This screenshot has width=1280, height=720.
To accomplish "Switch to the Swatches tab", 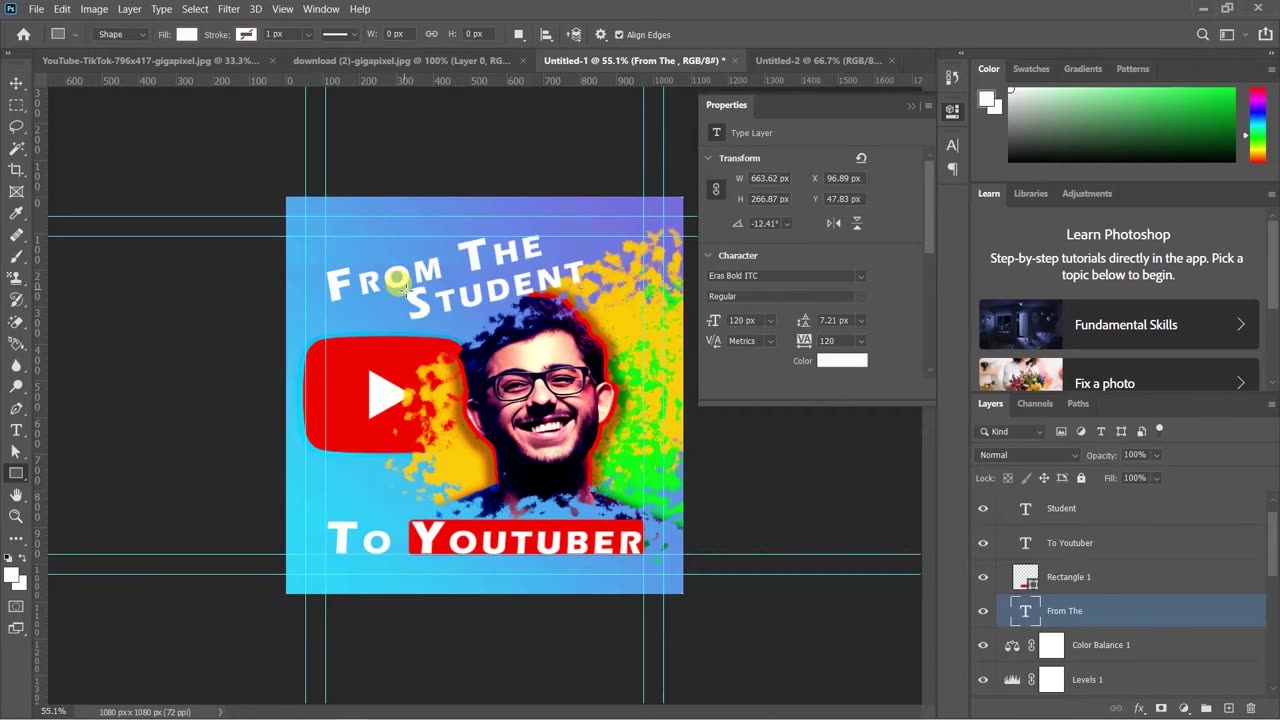I will (1031, 69).
